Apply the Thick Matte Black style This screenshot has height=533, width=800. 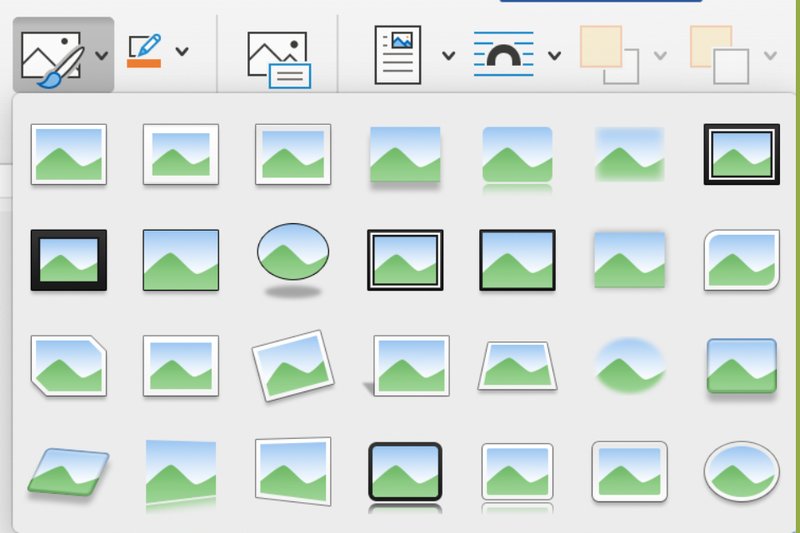tap(69, 260)
